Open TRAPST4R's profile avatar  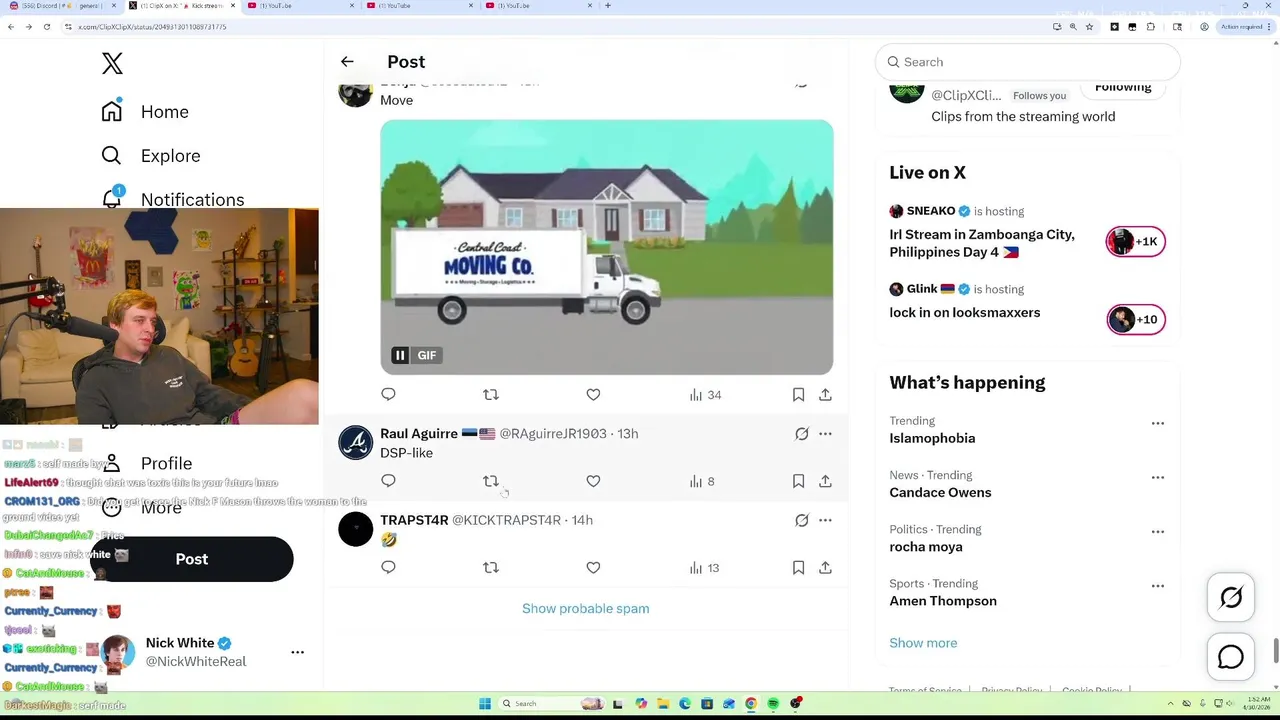[355, 529]
